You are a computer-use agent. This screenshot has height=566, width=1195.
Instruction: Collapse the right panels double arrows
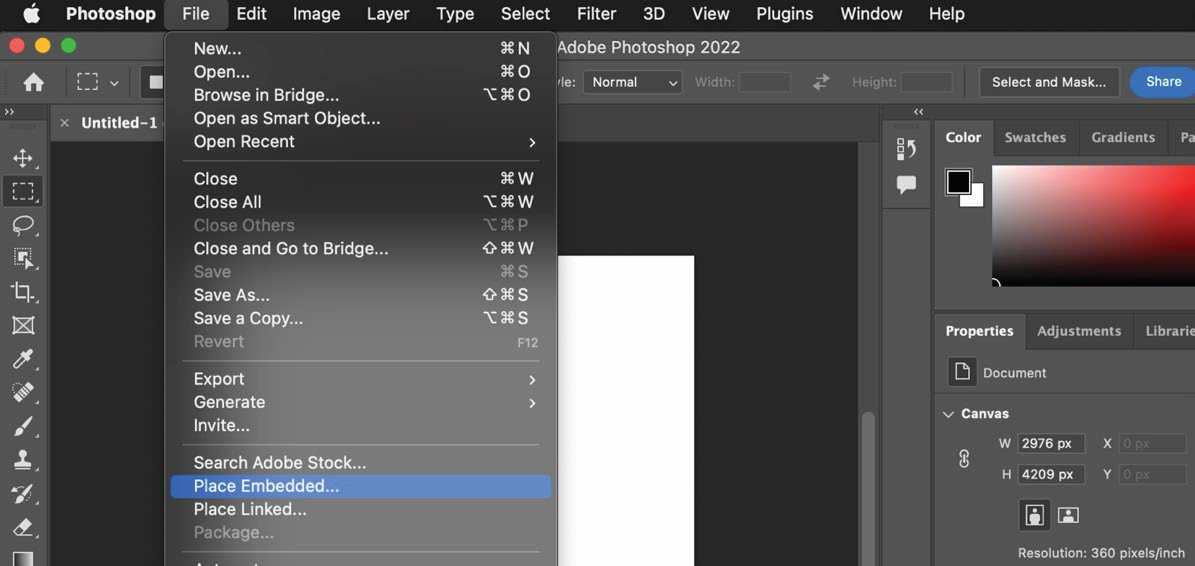pos(918,112)
